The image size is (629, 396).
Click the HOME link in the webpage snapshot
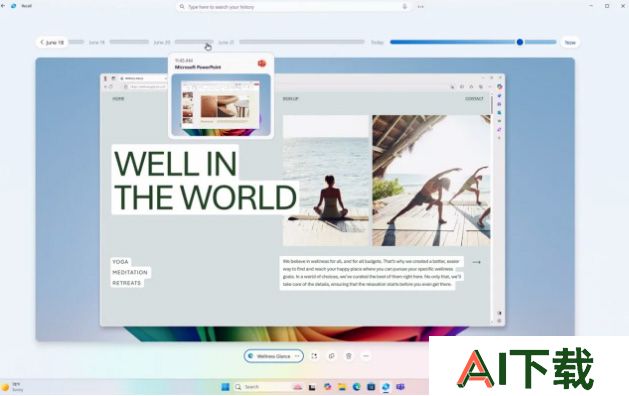(x=118, y=99)
